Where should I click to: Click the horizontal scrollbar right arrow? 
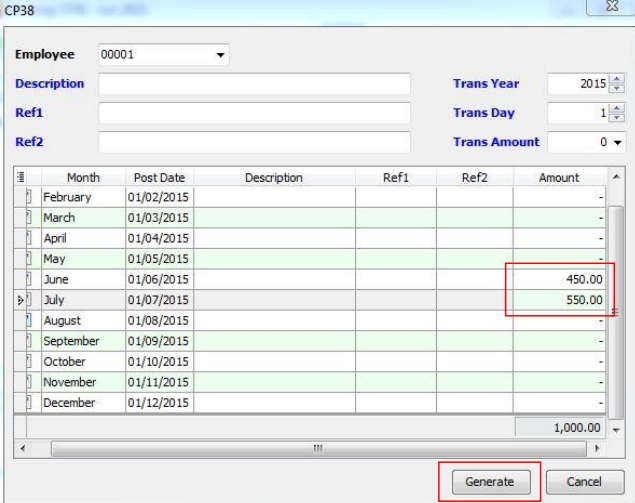pyautogui.click(x=599, y=449)
